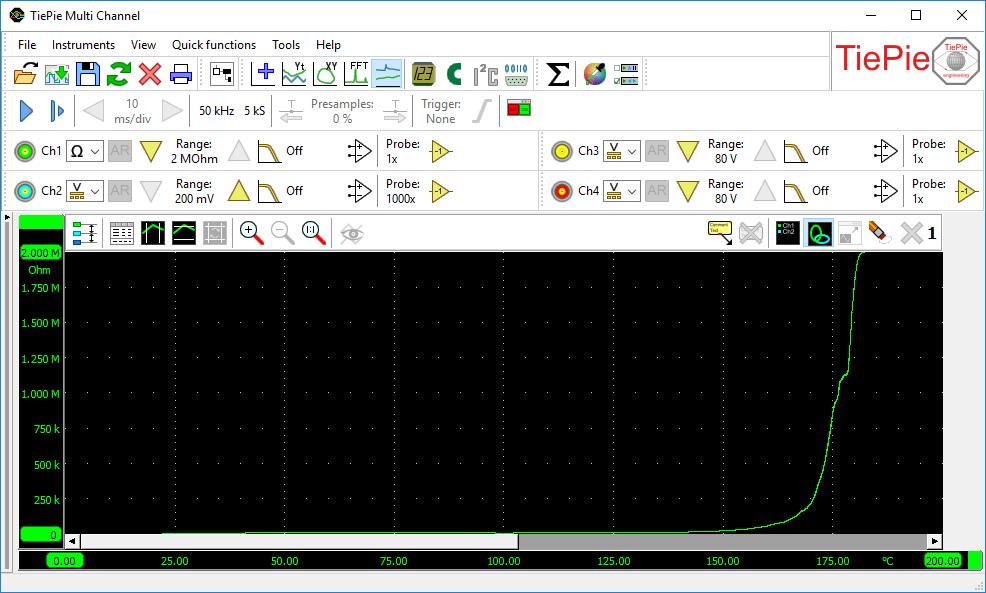Image resolution: width=986 pixels, height=593 pixels.
Task: Create an XY graph
Action: pyautogui.click(x=326, y=74)
